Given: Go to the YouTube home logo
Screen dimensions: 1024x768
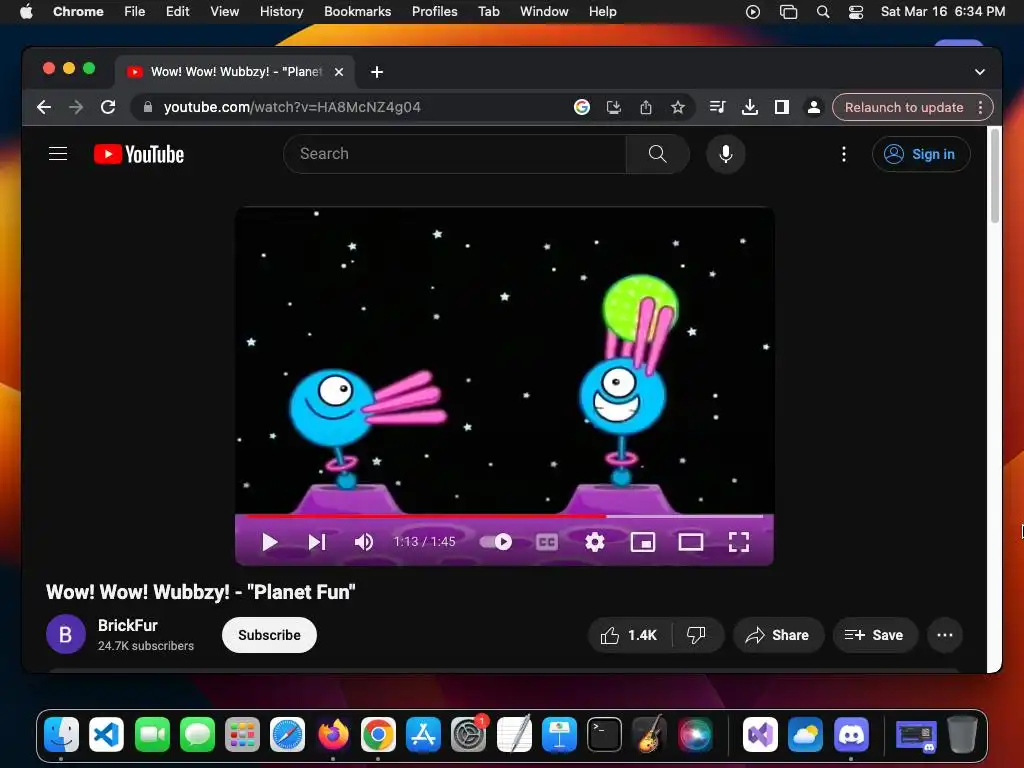Looking at the screenshot, I should point(138,154).
